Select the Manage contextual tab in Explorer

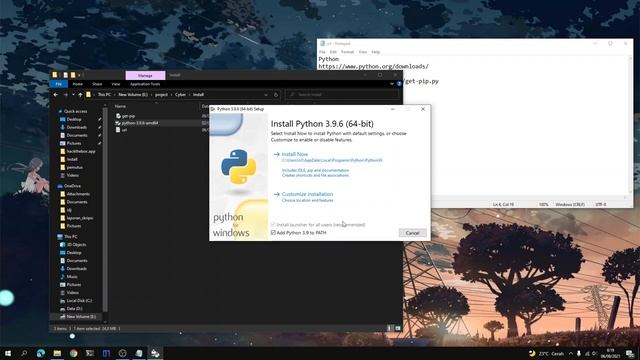click(x=145, y=76)
